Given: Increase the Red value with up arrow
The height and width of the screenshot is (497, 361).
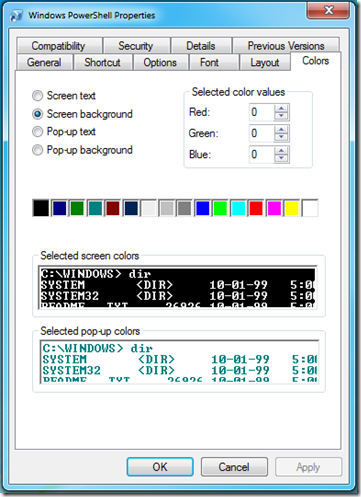Looking at the screenshot, I should (x=281, y=108).
